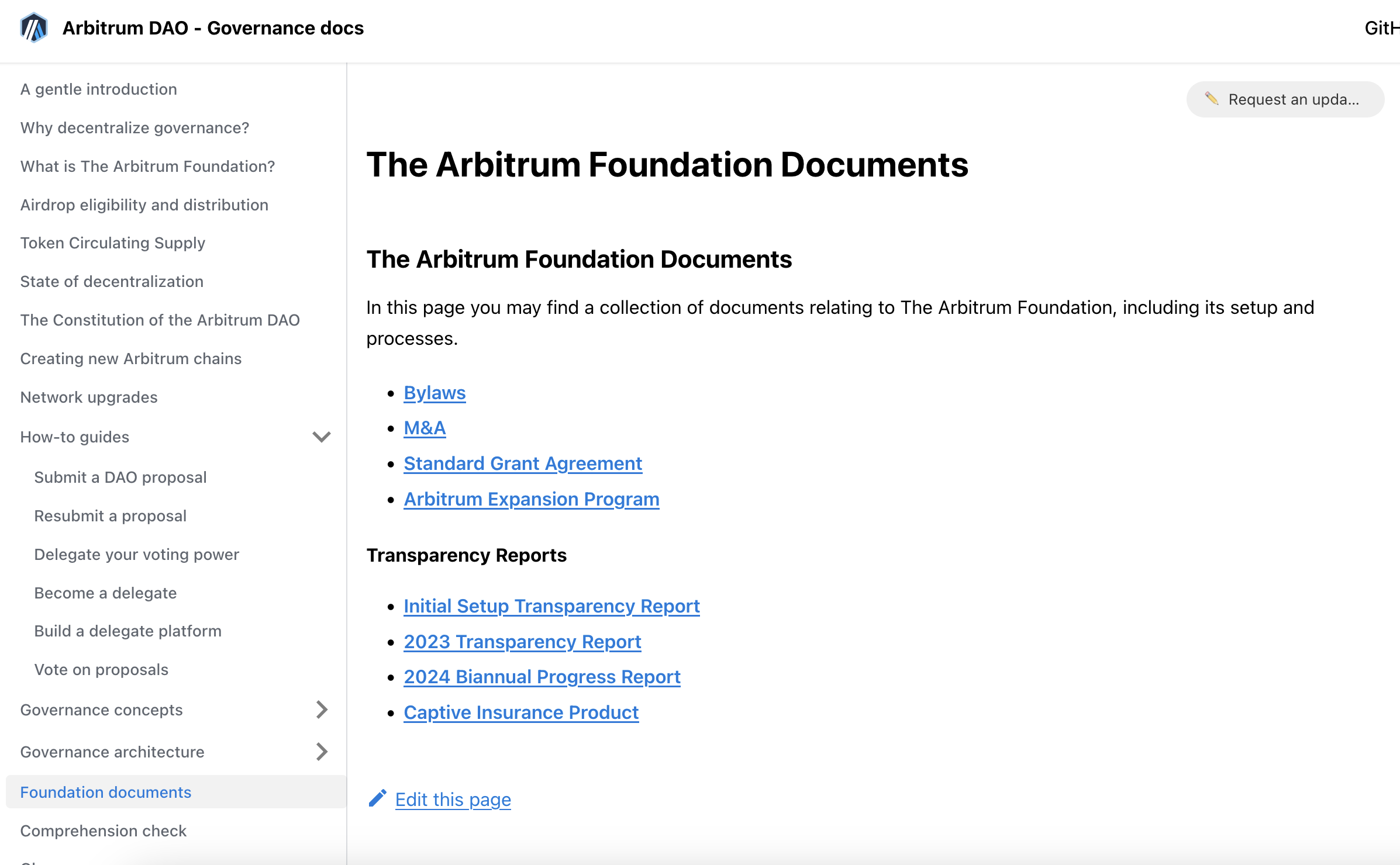Collapse the How-to guides section chevron

click(322, 437)
